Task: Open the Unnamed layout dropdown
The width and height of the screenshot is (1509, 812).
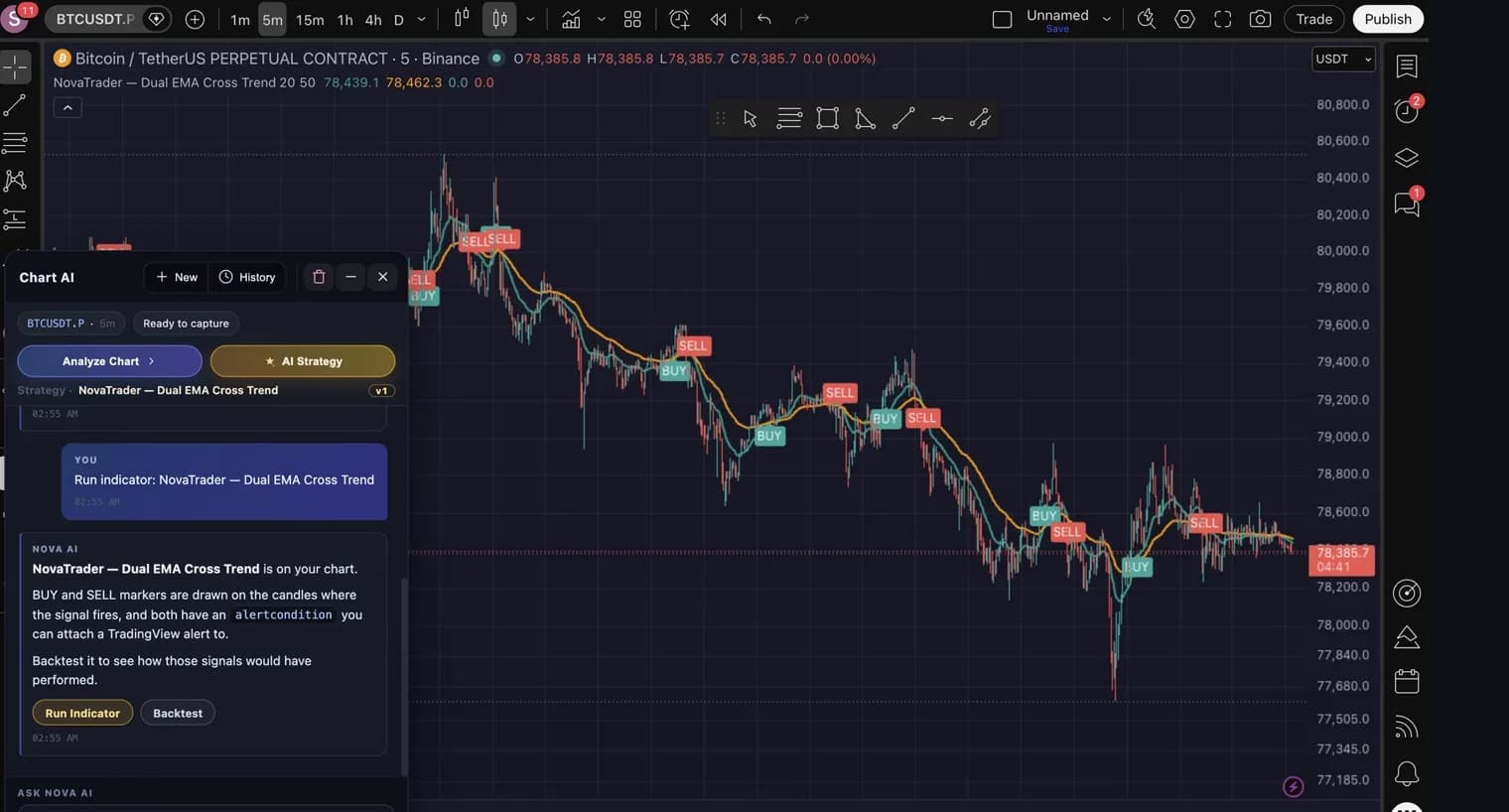Action: (x=1107, y=19)
